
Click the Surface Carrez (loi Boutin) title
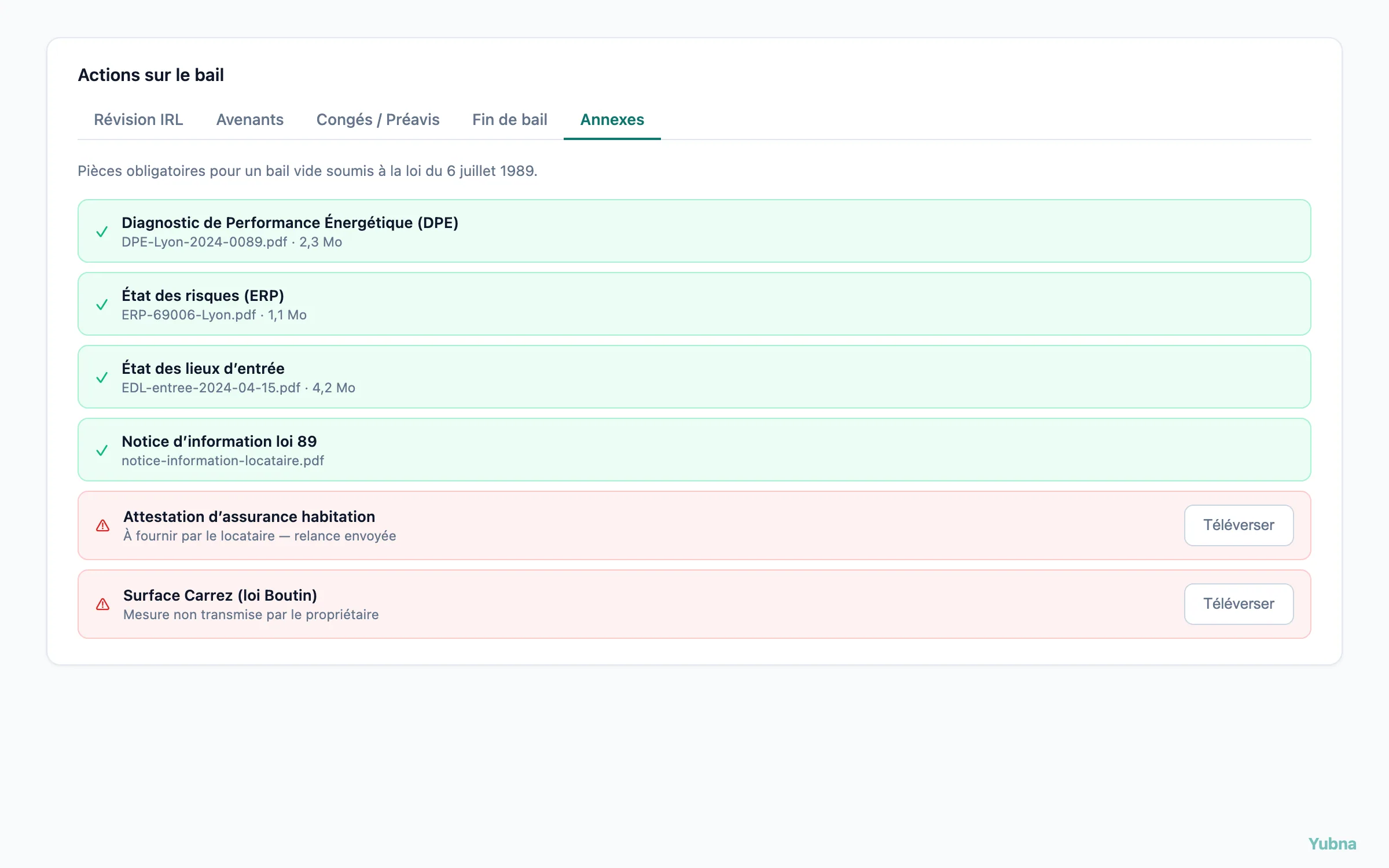(220, 595)
